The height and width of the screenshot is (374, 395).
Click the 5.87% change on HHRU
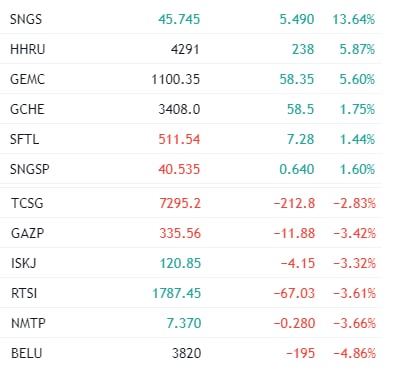(x=357, y=49)
